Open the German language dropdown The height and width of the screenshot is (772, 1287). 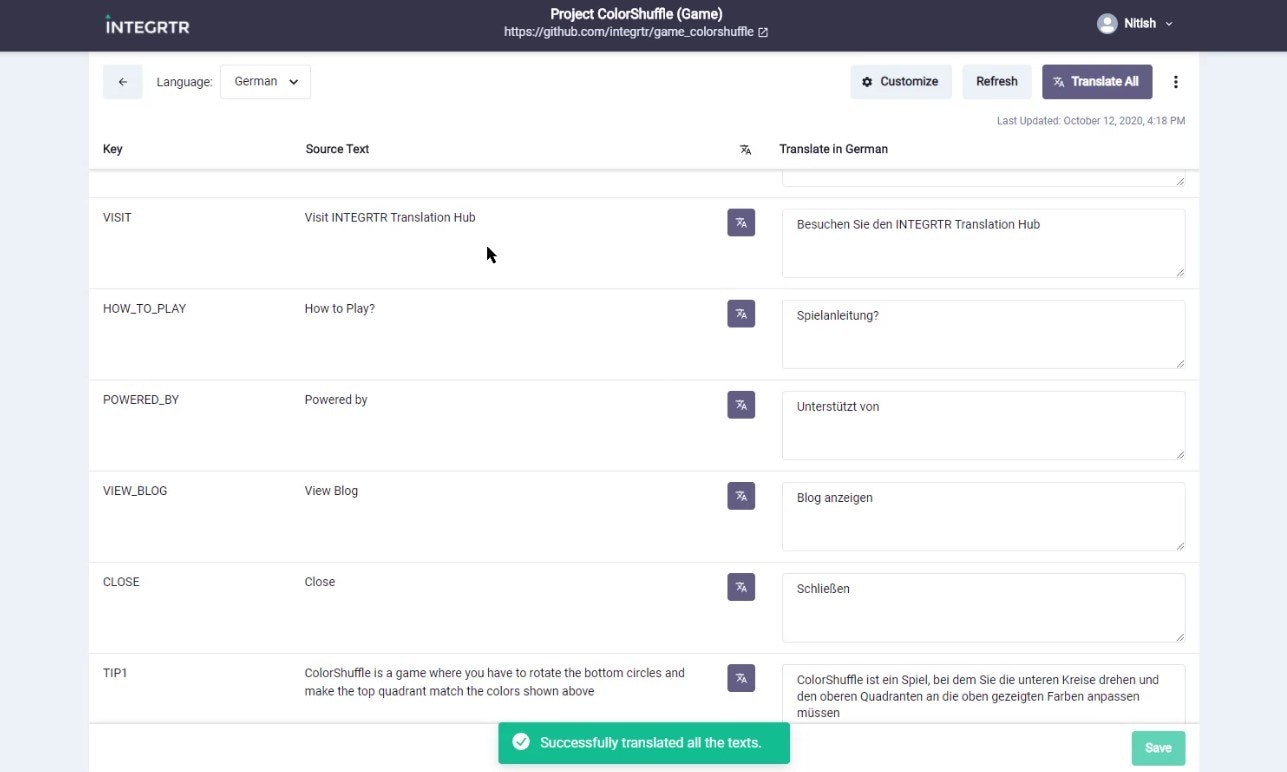266,82
